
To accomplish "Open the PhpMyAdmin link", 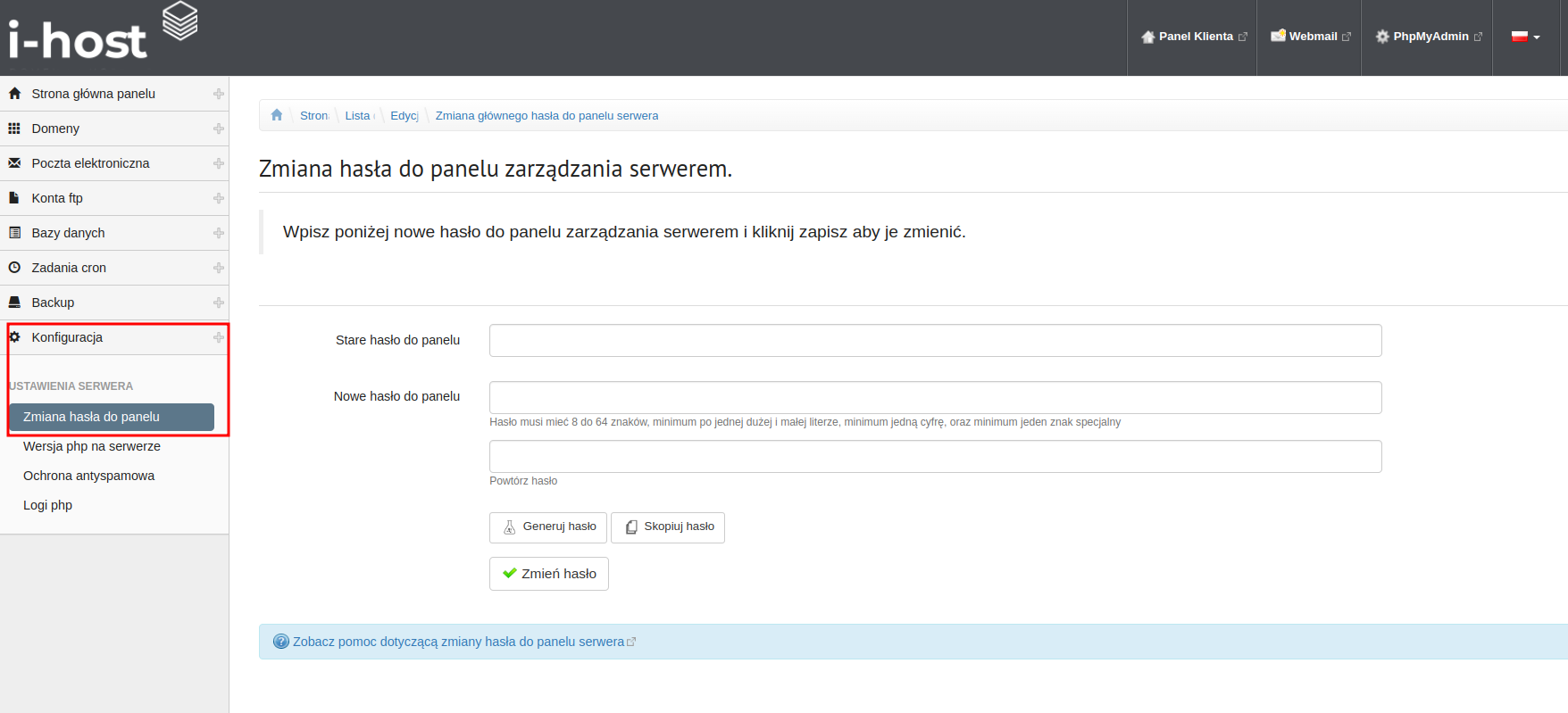I will pos(1428,37).
